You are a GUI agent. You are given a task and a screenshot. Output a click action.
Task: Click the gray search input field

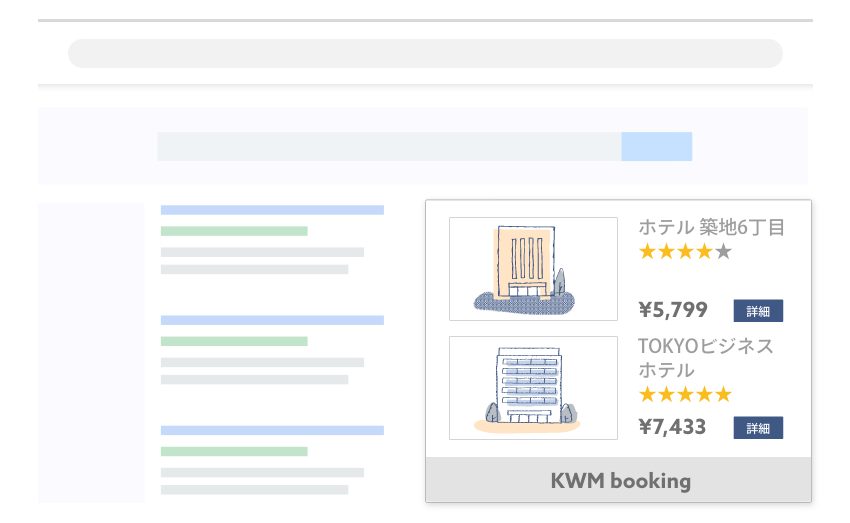pos(389,146)
